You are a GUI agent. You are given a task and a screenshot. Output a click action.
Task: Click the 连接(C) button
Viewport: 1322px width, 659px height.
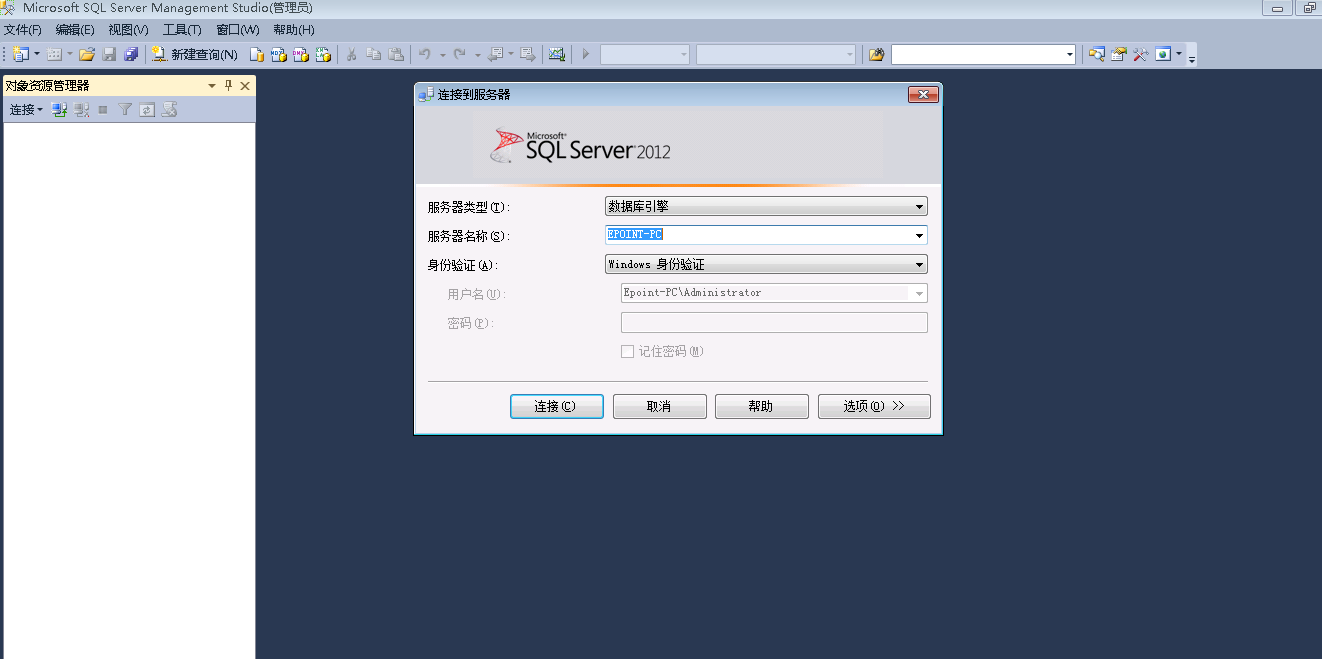coord(557,406)
